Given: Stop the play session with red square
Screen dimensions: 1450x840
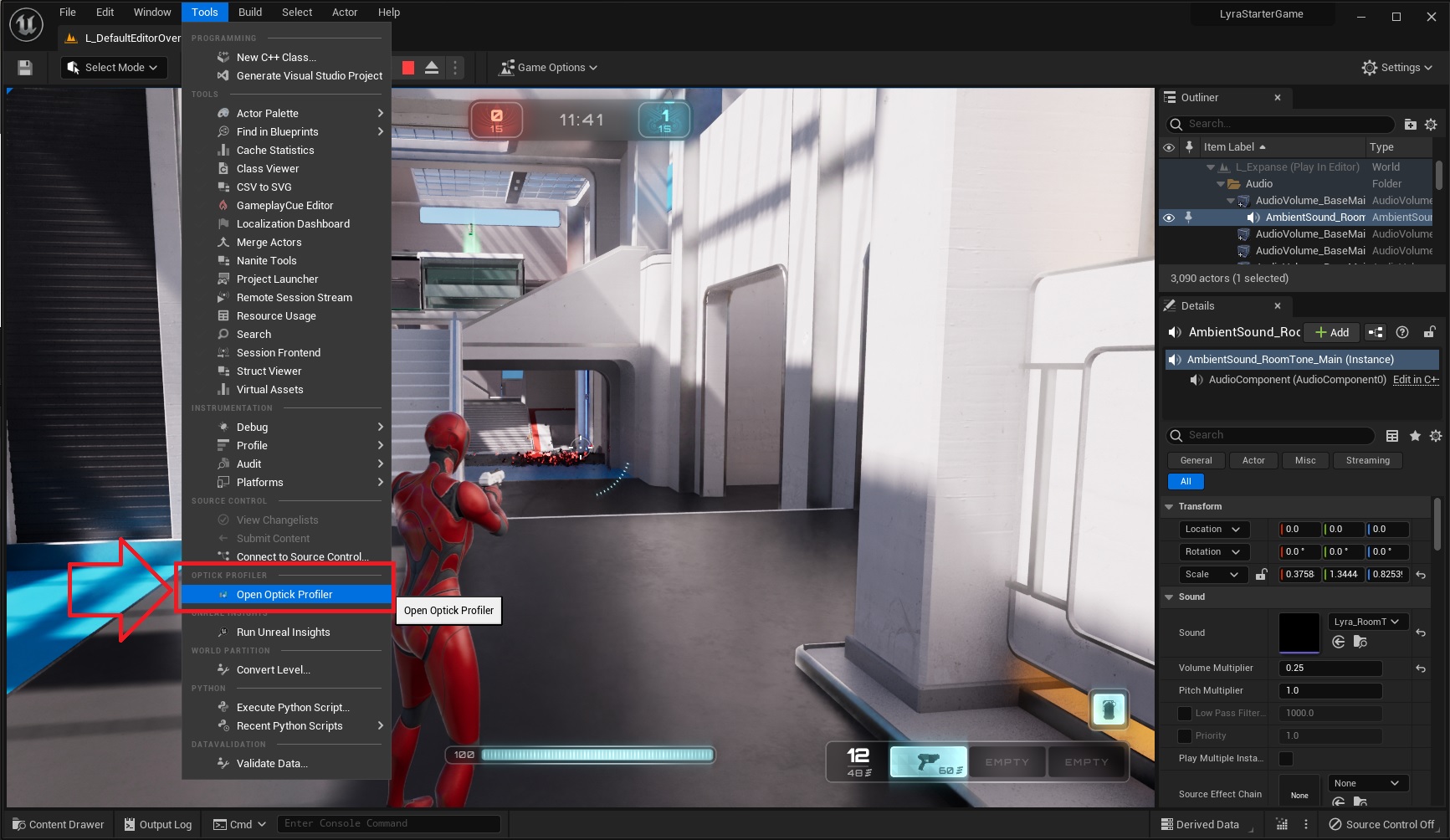Looking at the screenshot, I should click(408, 68).
